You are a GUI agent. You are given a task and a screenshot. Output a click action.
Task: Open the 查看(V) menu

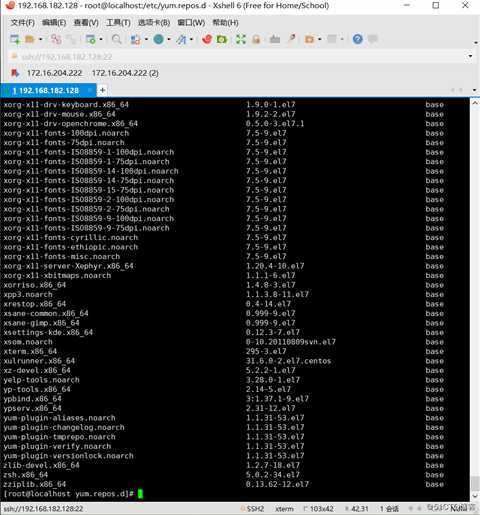click(x=86, y=23)
